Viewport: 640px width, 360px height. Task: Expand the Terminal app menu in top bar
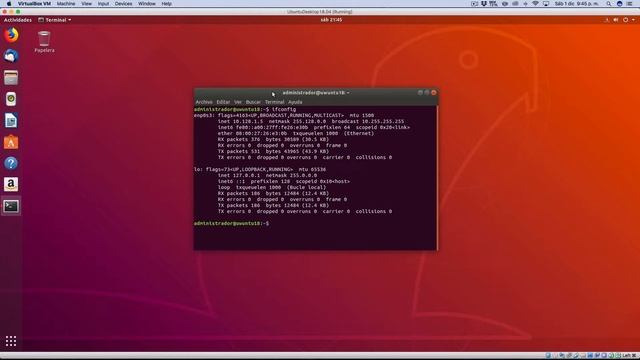click(55, 20)
